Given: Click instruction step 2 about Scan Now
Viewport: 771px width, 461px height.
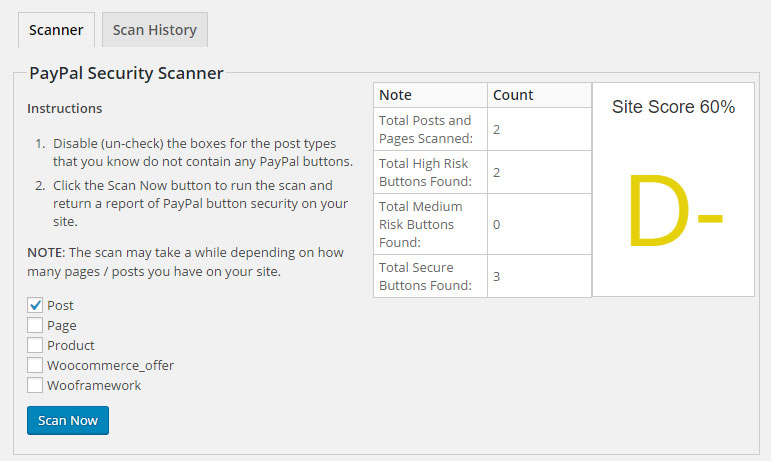Looking at the screenshot, I should pos(201,203).
